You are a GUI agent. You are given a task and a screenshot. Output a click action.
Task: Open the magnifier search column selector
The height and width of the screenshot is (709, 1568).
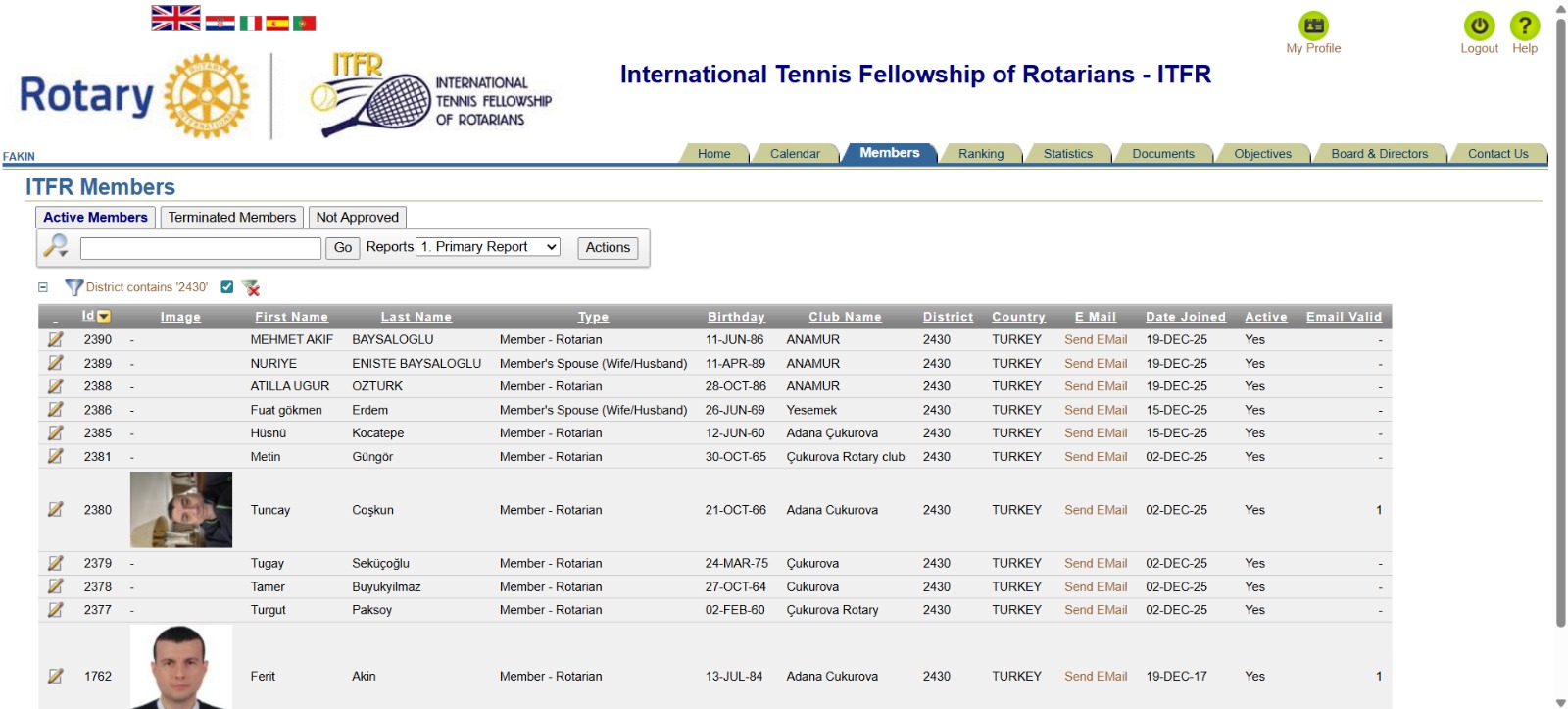point(56,246)
